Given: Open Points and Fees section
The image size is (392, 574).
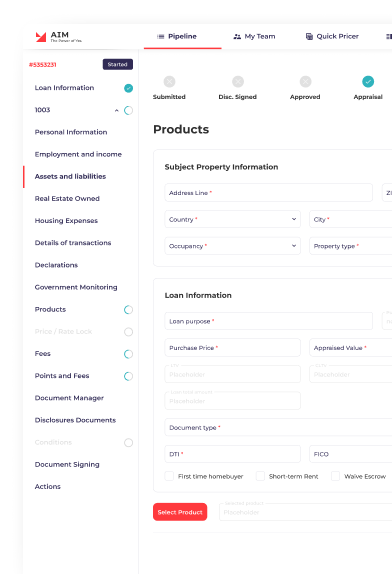Looking at the screenshot, I should click(62, 376).
